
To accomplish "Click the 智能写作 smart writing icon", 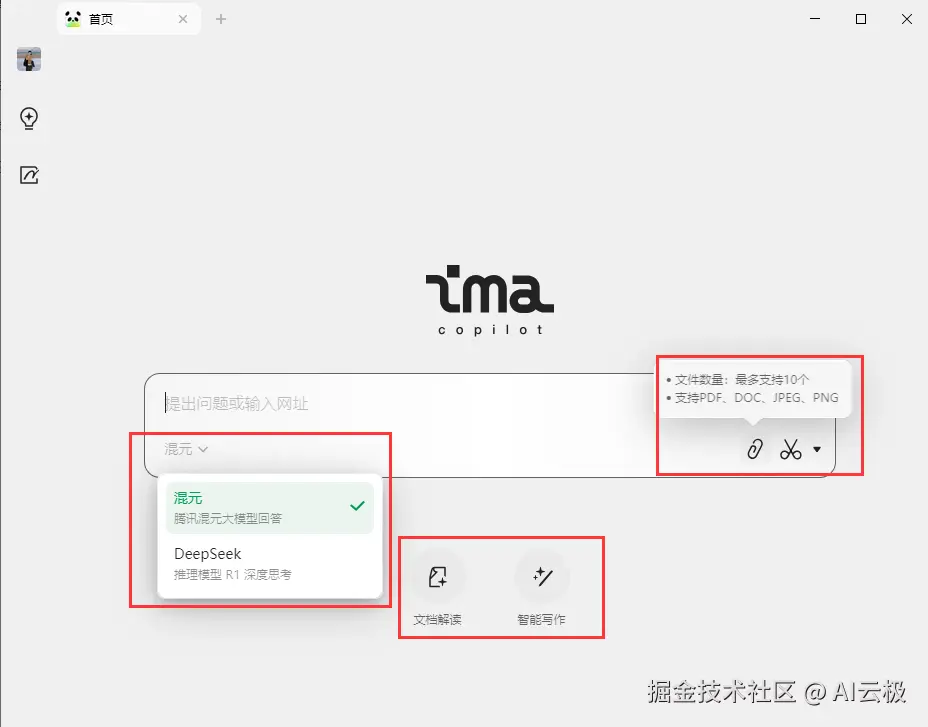I will (542, 577).
